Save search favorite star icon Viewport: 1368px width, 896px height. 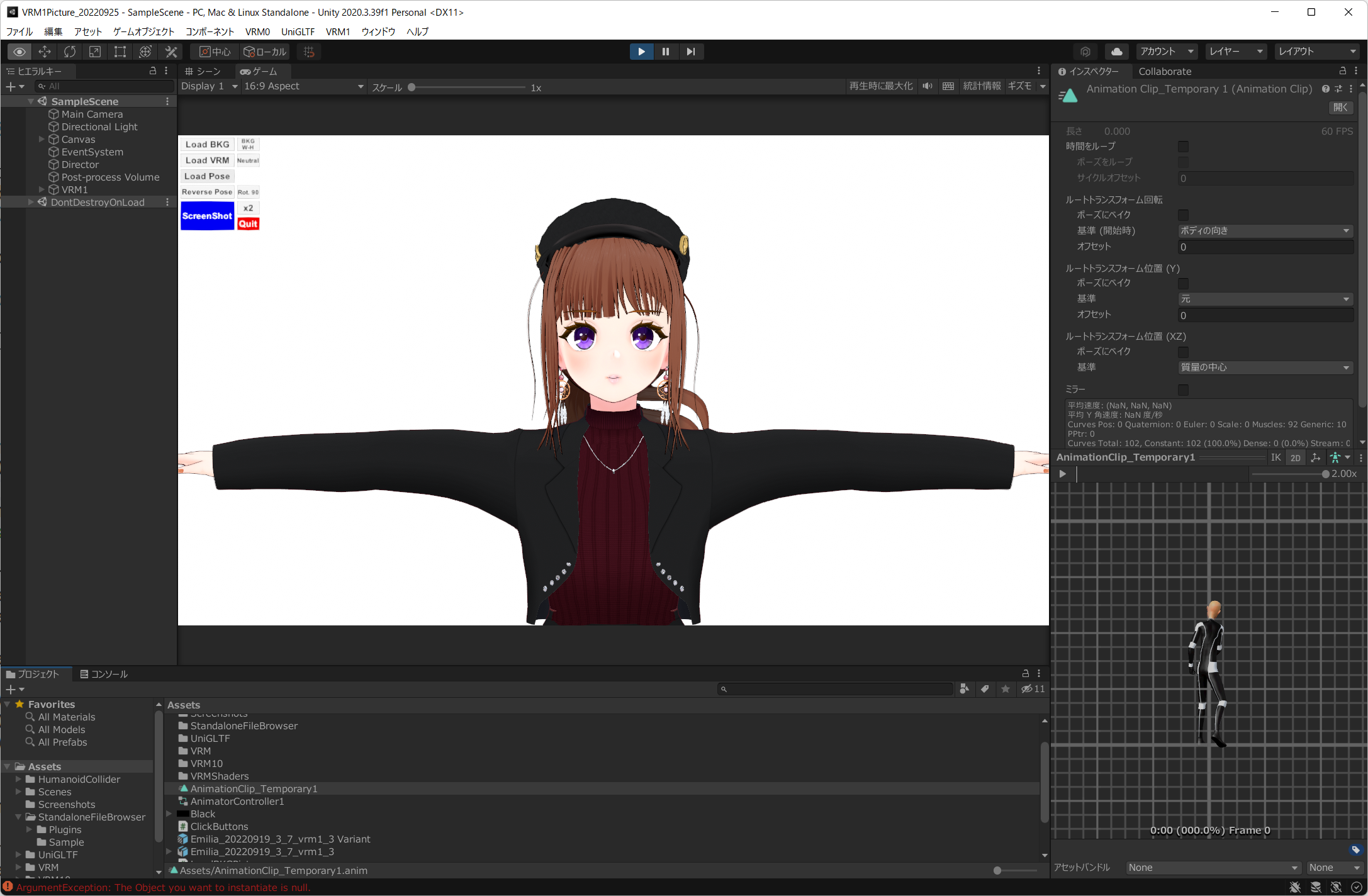click(1006, 689)
